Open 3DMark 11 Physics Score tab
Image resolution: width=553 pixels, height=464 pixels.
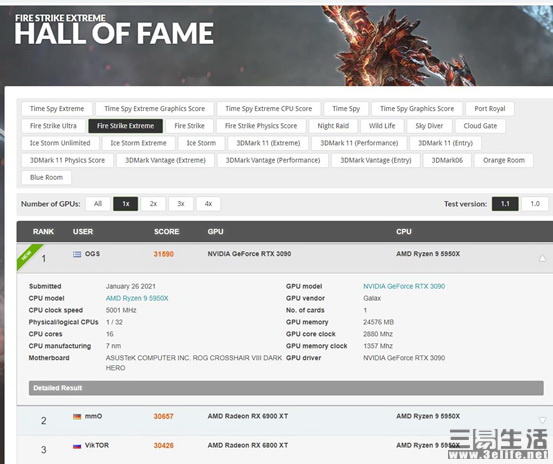pyautogui.click(x=67, y=160)
